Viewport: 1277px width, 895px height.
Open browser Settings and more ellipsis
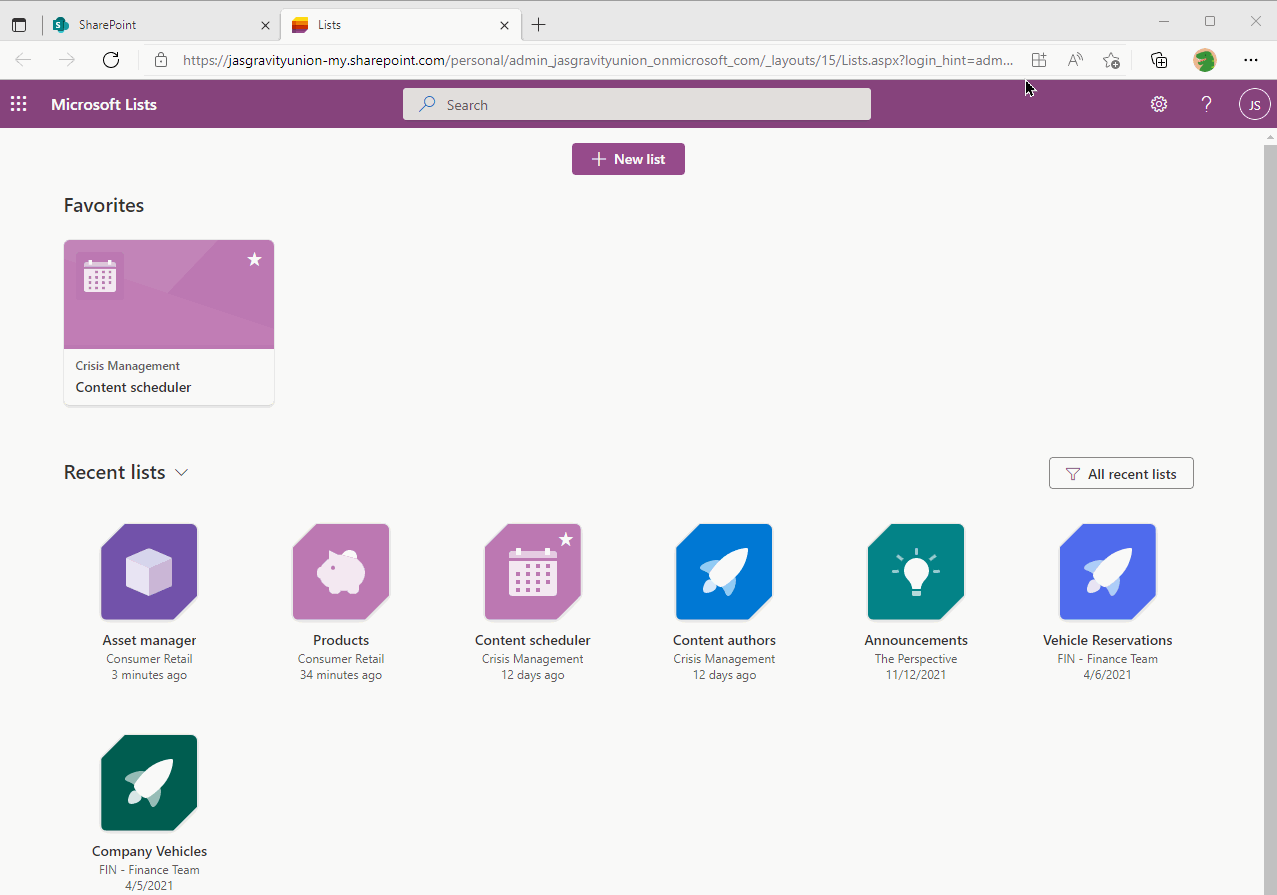coord(1251,60)
